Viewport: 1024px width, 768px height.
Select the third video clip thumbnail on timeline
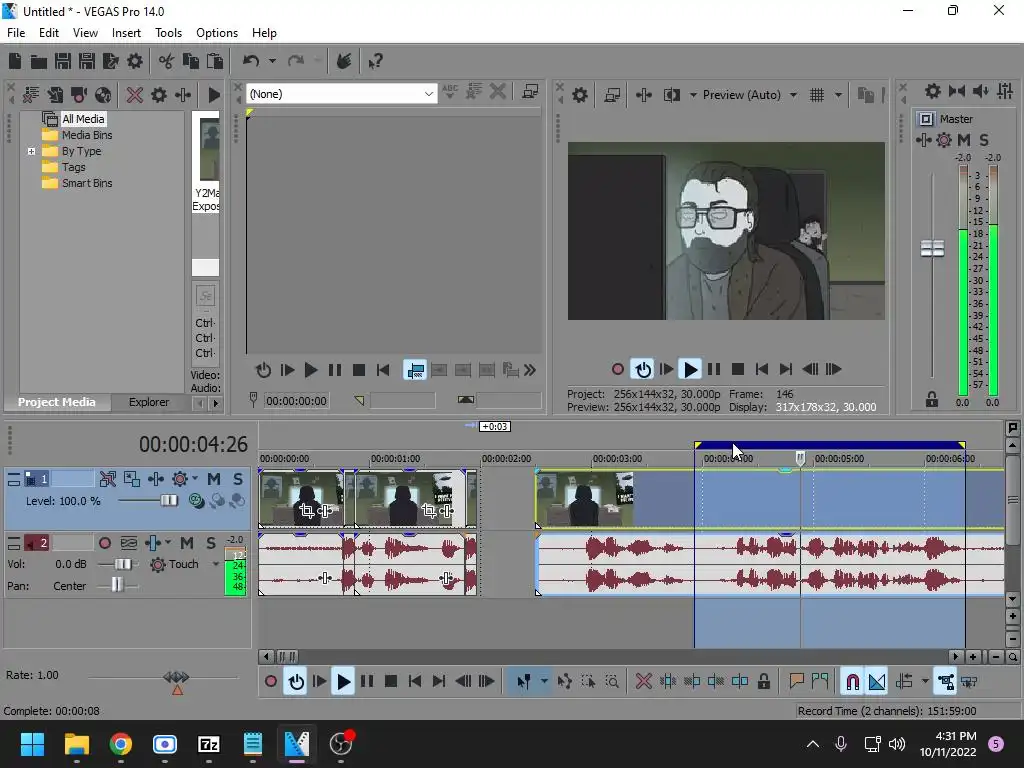[584, 499]
